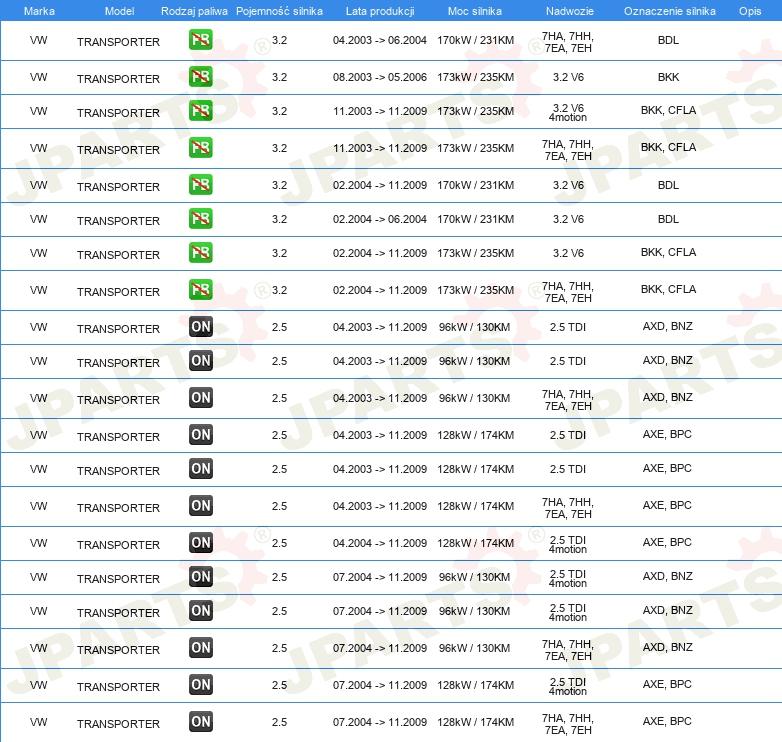Click the TRANSPORTER model cell in the 08.2003 -> 05.2006 row

tap(118, 79)
